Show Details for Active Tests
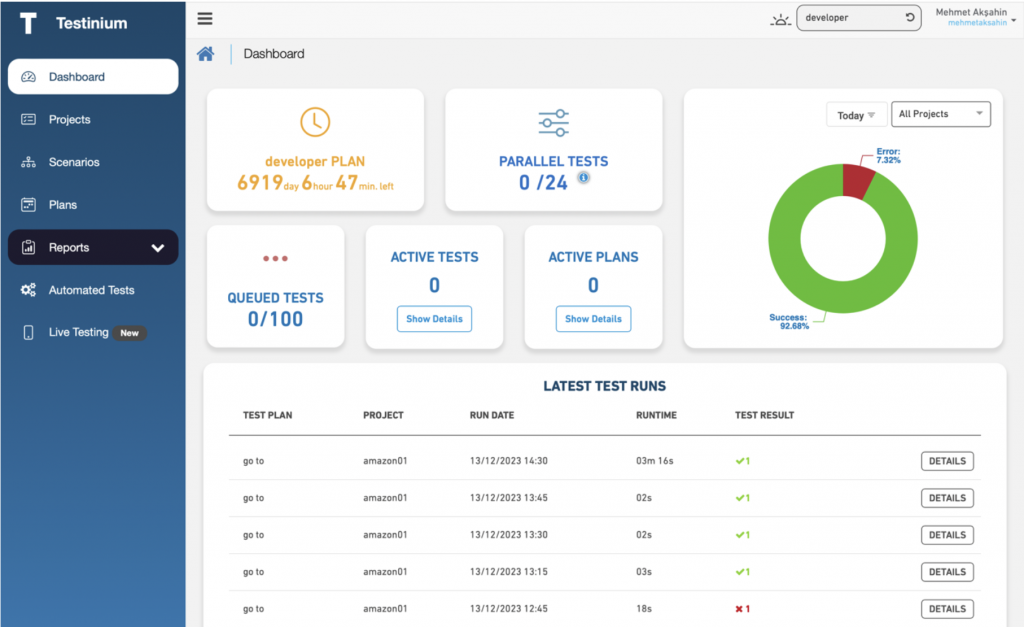Image resolution: width=1024 pixels, height=627 pixels. pos(434,319)
